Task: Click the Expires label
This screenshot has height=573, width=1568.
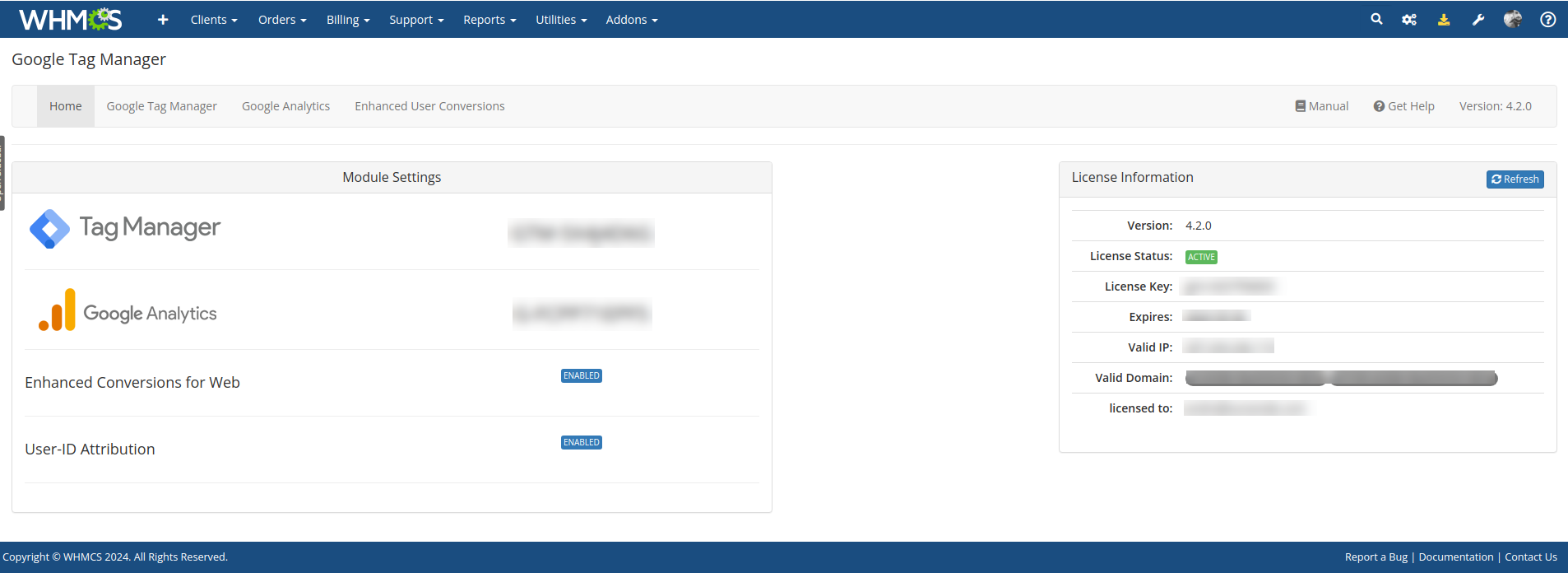Action: pyautogui.click(x=1151, y=317)
